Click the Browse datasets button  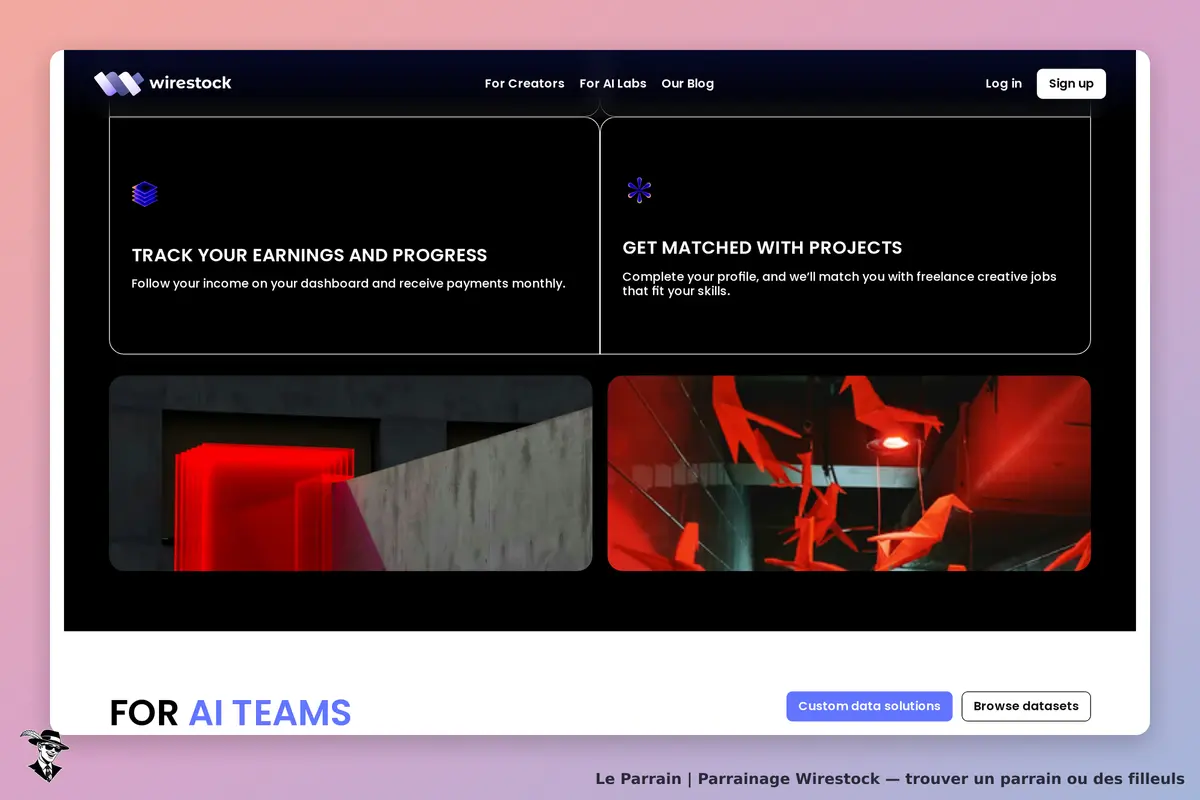click(1026, 706)
